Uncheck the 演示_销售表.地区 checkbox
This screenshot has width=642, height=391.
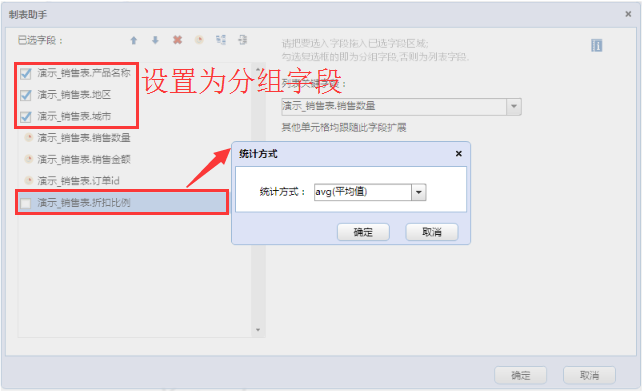pos(26,95)
